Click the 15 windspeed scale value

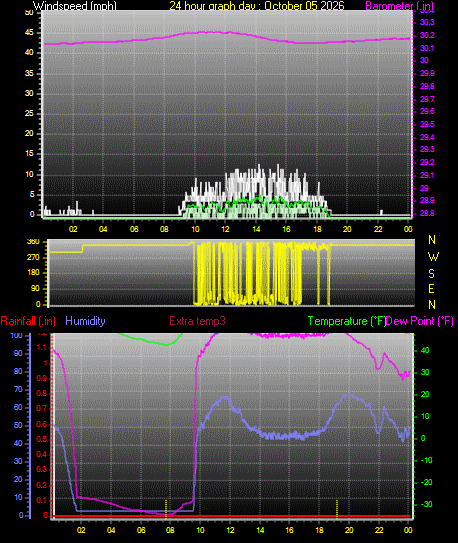29,153
